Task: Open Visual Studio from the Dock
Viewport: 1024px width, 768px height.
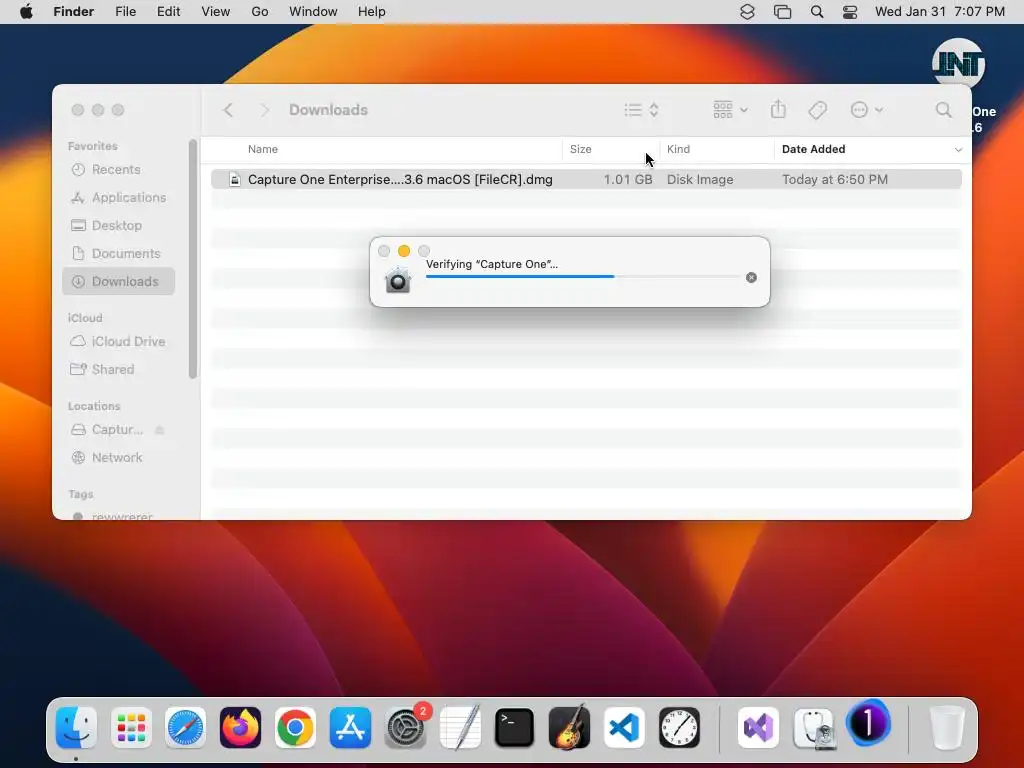Action: [758, 727]
